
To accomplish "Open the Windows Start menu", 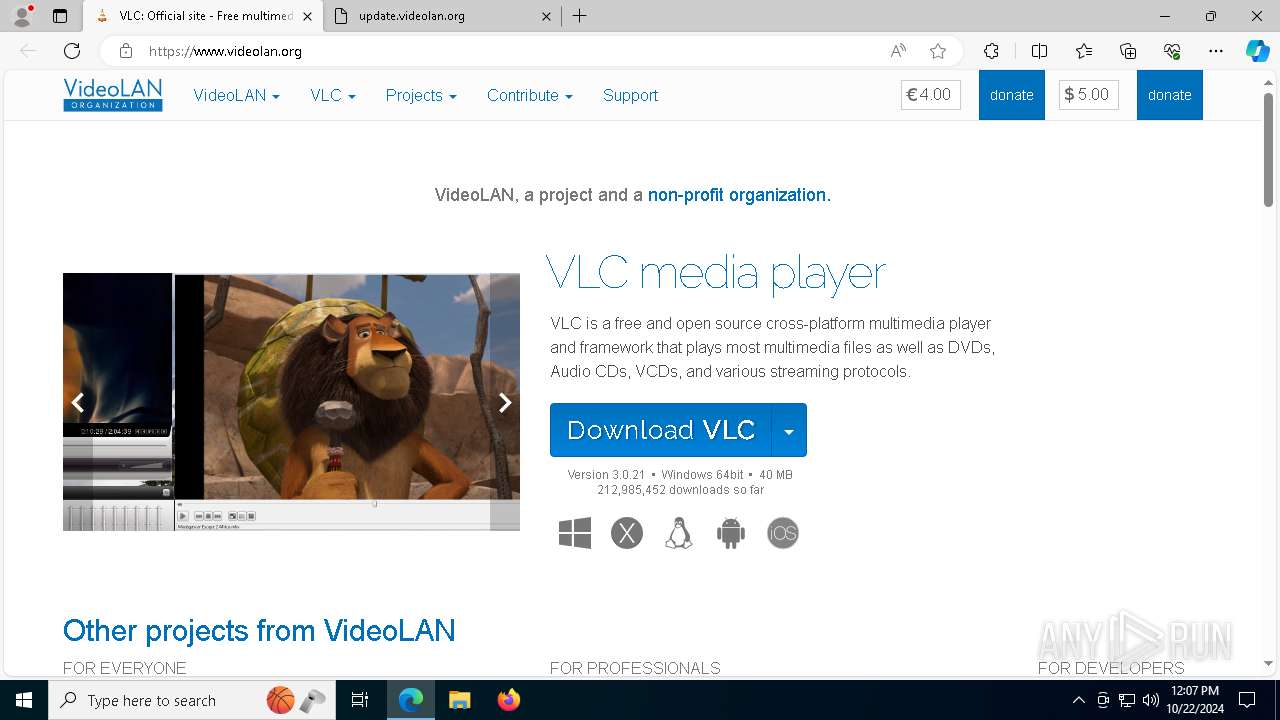I will click(x=24, y=700).
